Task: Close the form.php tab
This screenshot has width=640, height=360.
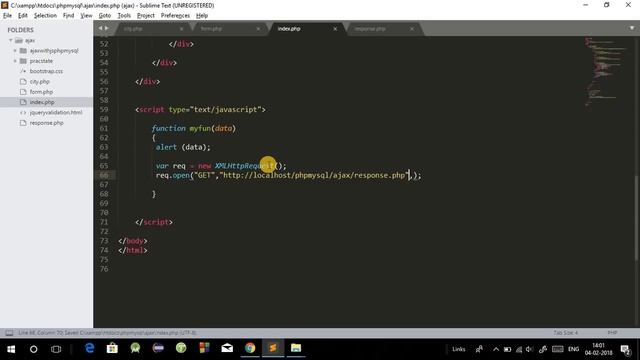Action: [258, 29]
